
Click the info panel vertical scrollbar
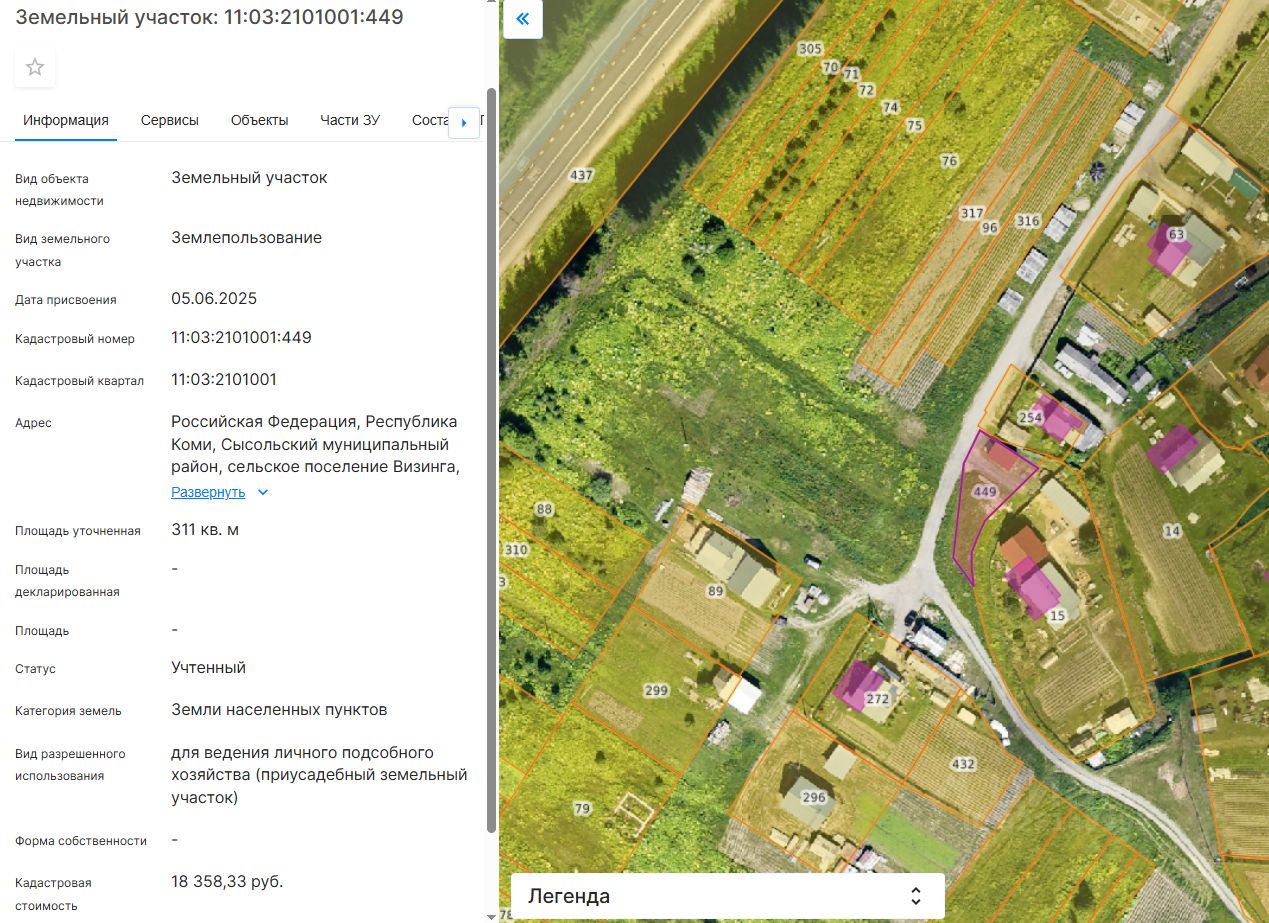490,460
